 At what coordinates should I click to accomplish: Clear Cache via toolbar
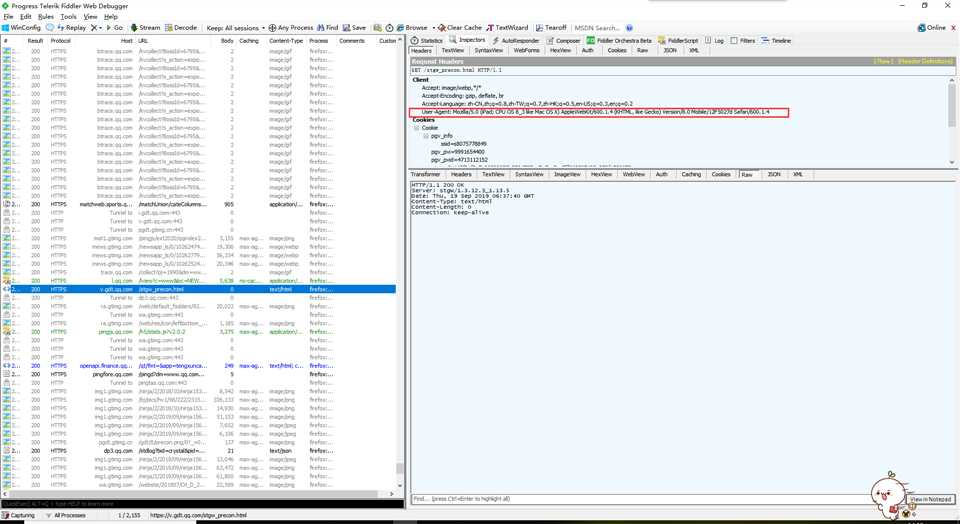460,28
